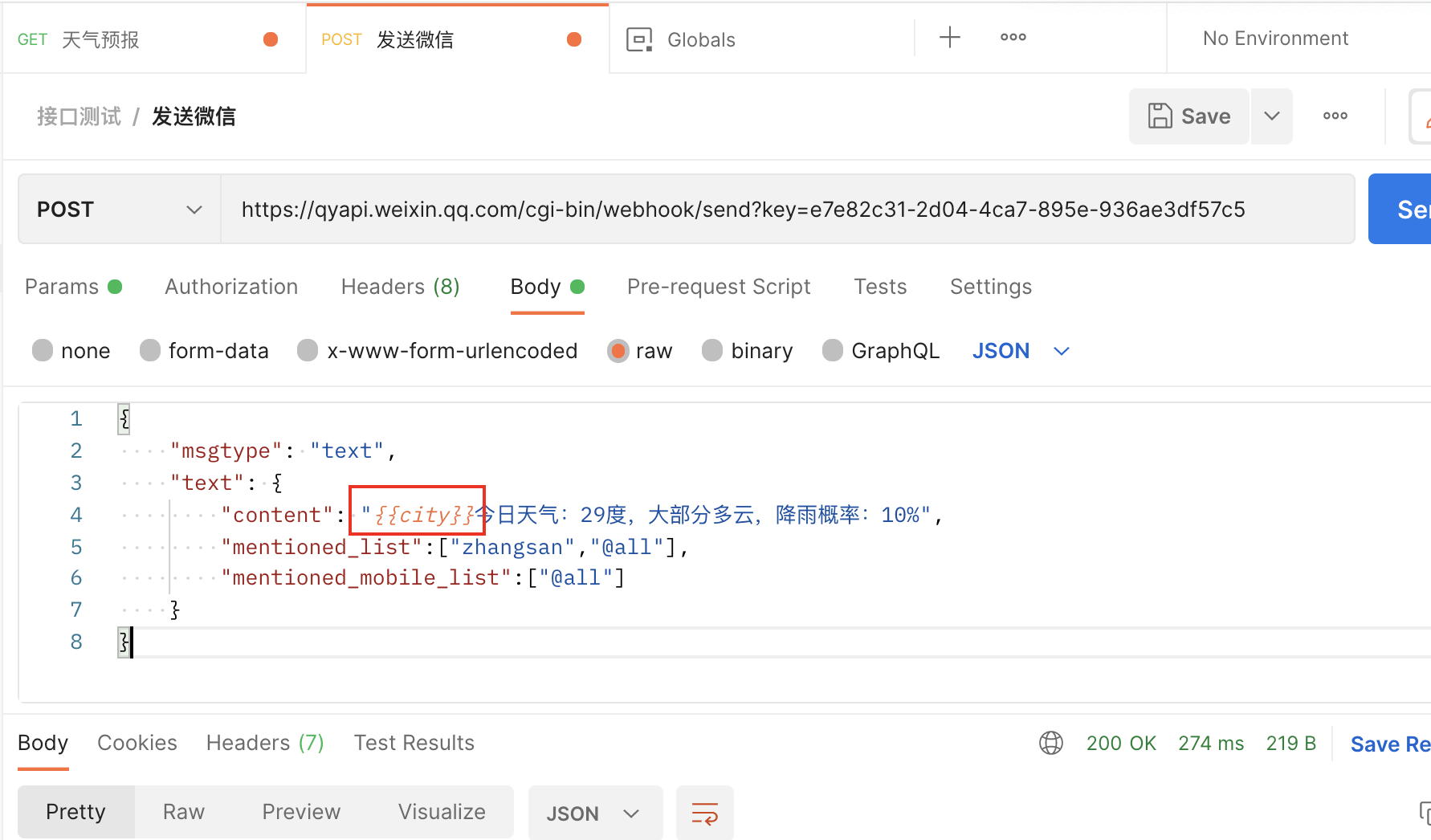Select raw body type

[x=618, y=351]
